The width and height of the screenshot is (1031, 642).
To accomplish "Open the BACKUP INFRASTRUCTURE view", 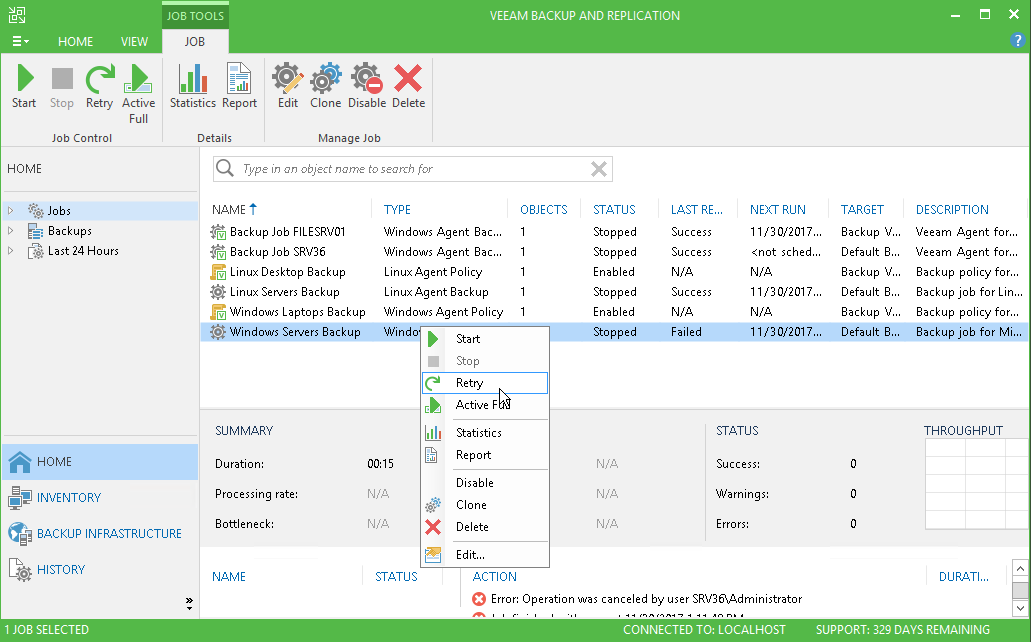I will 109,533.
